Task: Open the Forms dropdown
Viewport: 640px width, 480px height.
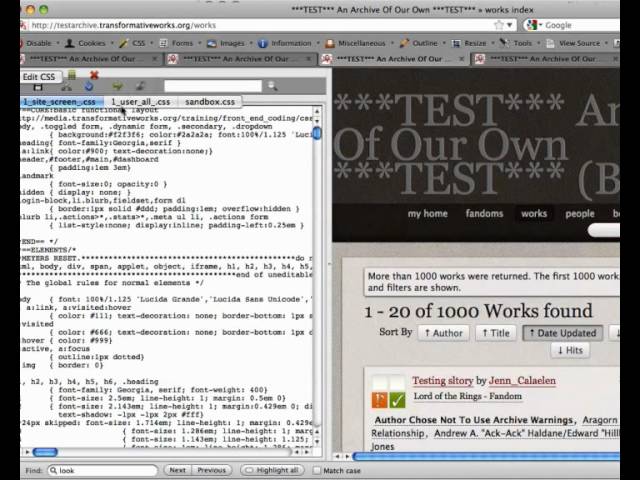Action: 180,43
